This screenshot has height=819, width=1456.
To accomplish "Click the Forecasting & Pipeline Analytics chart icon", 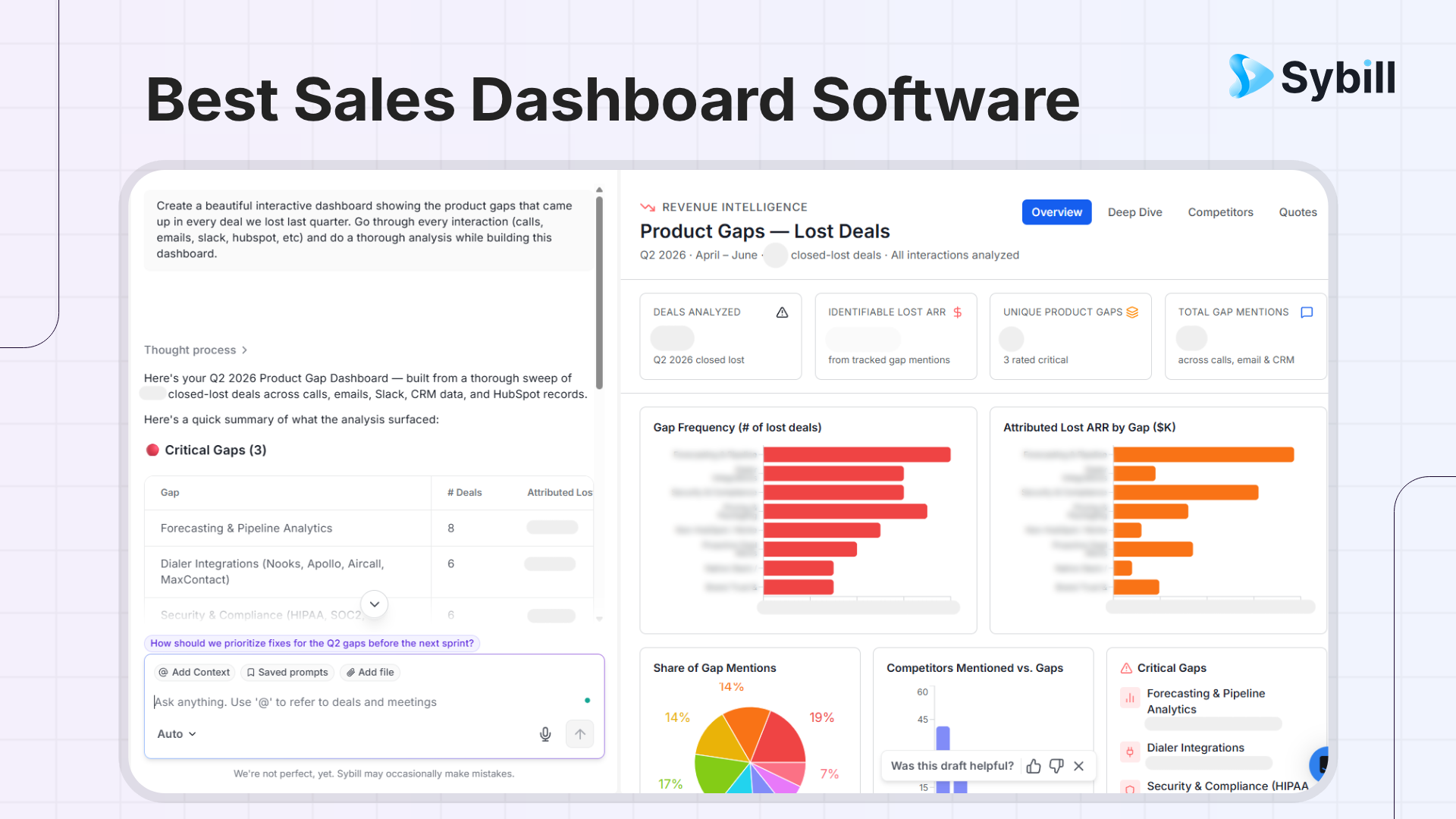I will pos(1130,698).
